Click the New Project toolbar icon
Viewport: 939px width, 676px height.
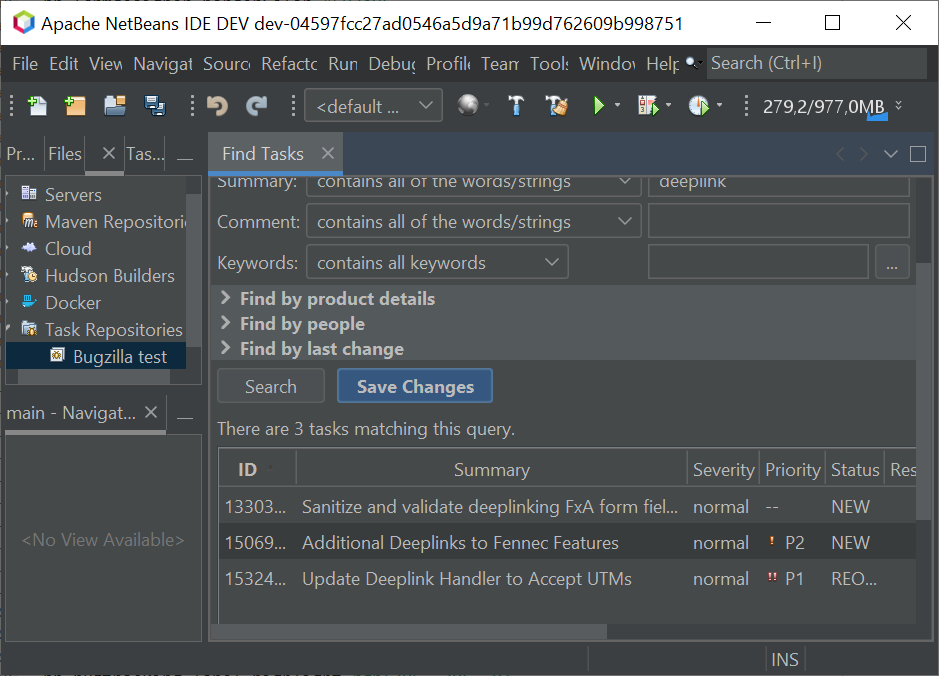coord(75,106)
